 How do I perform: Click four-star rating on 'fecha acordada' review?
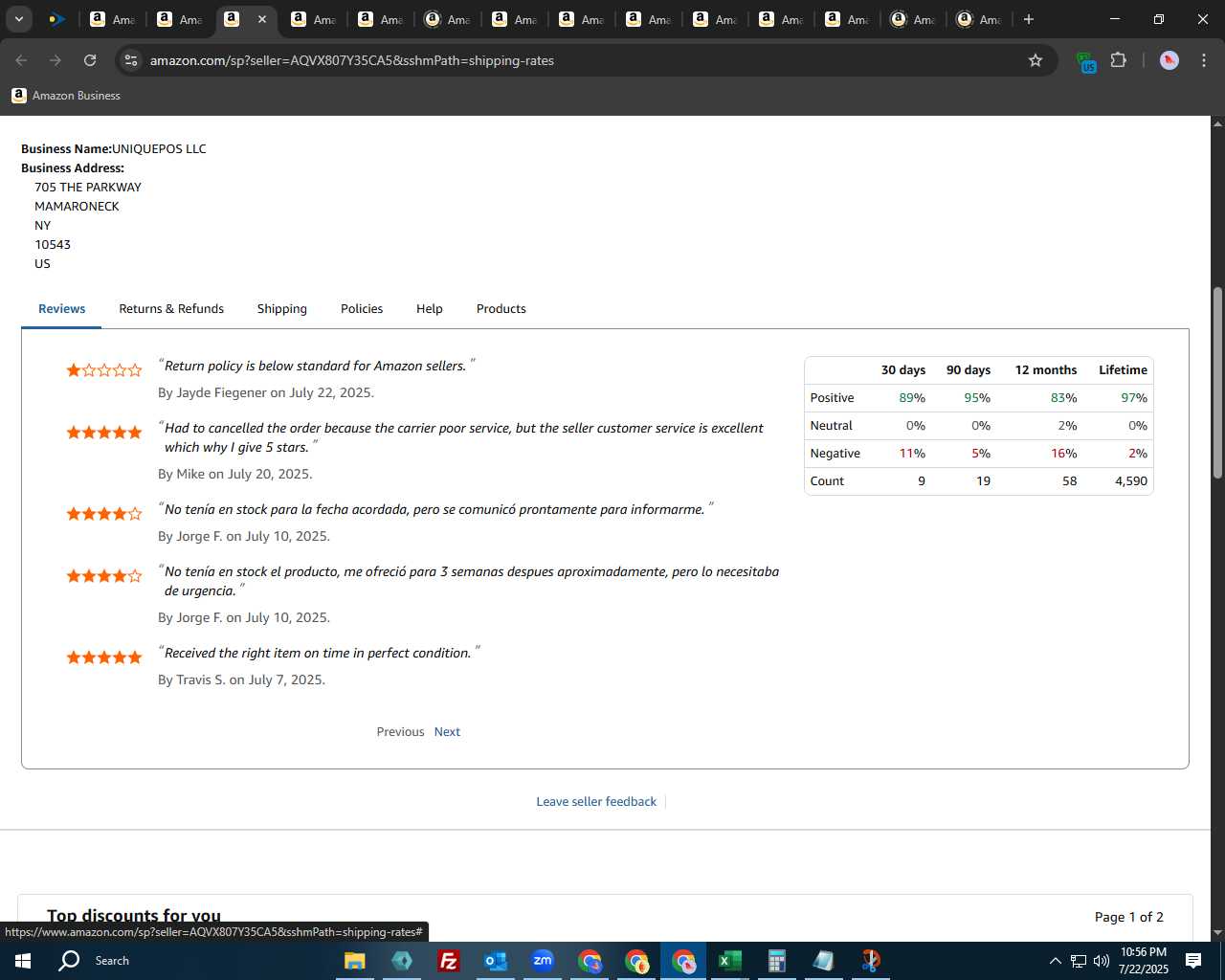pos(103,514)
